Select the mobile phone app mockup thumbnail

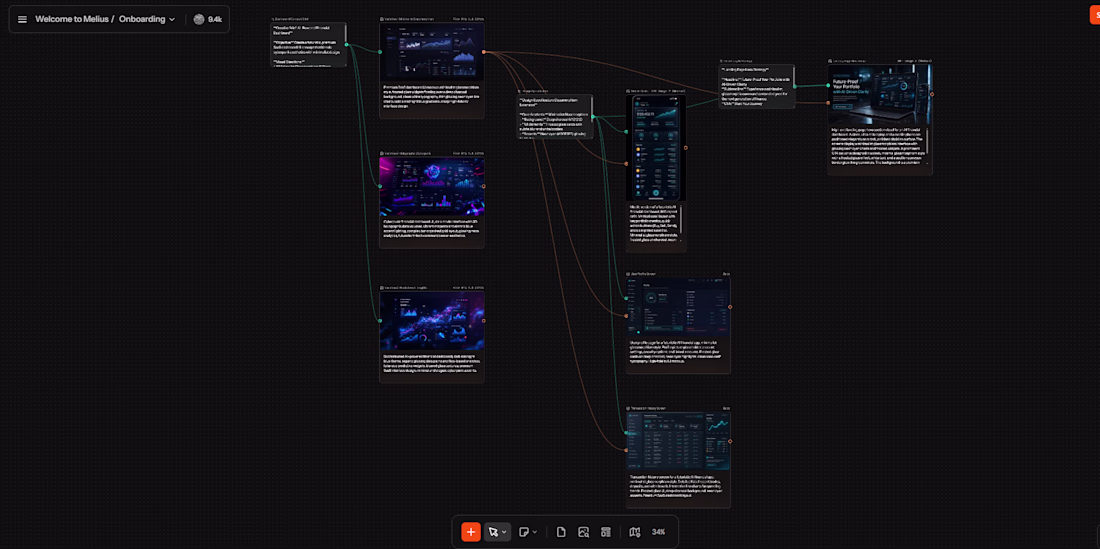point(656,147)
